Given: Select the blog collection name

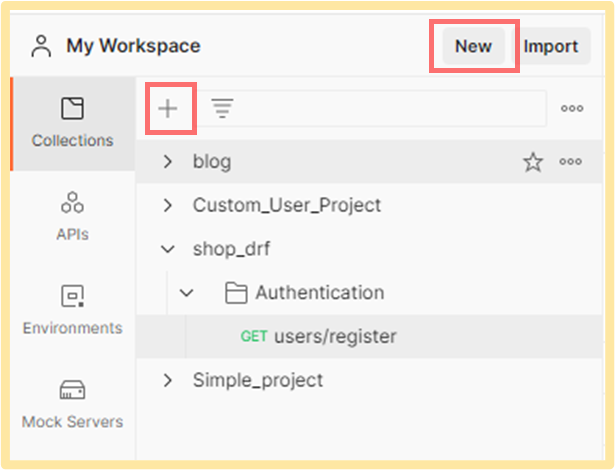Looking at the screenshot, I should (212, 162).
